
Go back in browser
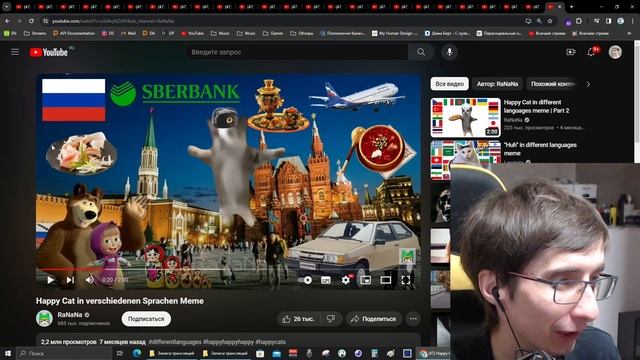pyautogui.click(x=7, y=21)
